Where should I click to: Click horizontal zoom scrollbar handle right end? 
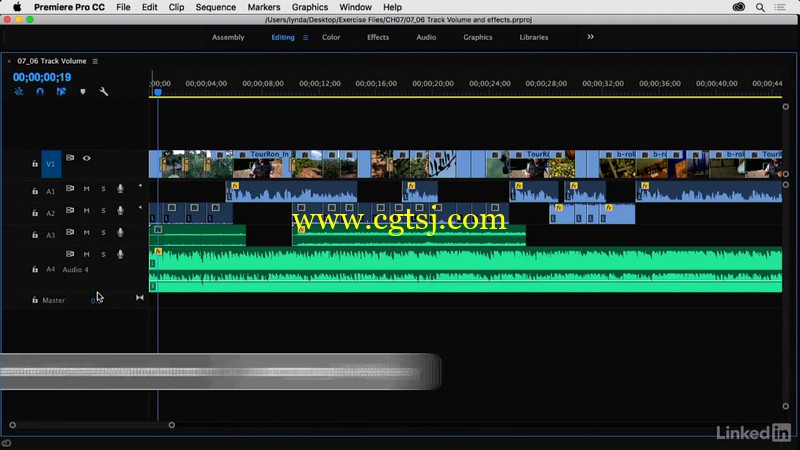coord(171,424)
